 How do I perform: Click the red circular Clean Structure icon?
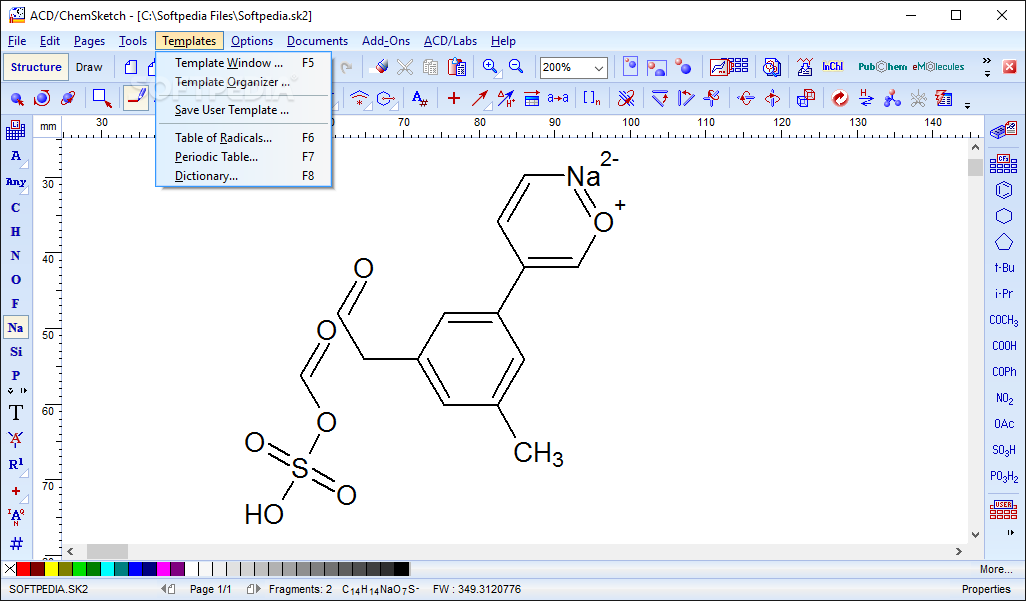click(840, 98)
